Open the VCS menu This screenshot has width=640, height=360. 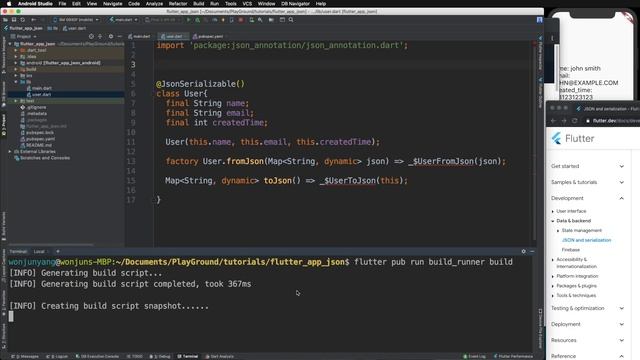[x=247, y=4]
